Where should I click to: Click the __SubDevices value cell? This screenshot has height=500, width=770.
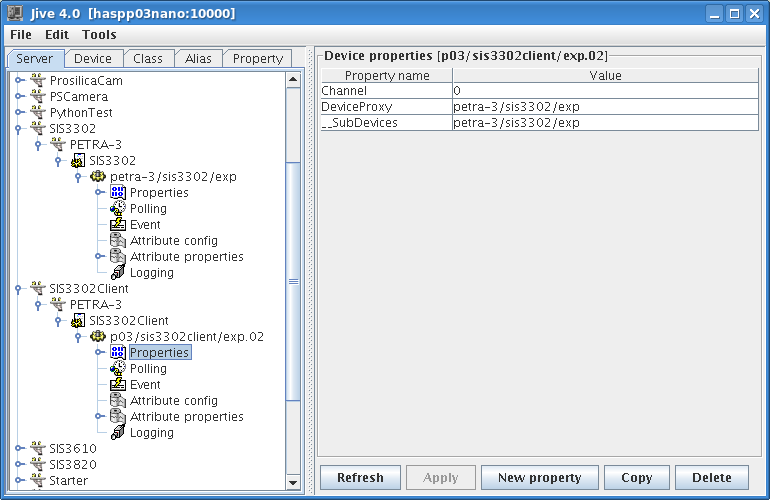(x=605, y=123)
